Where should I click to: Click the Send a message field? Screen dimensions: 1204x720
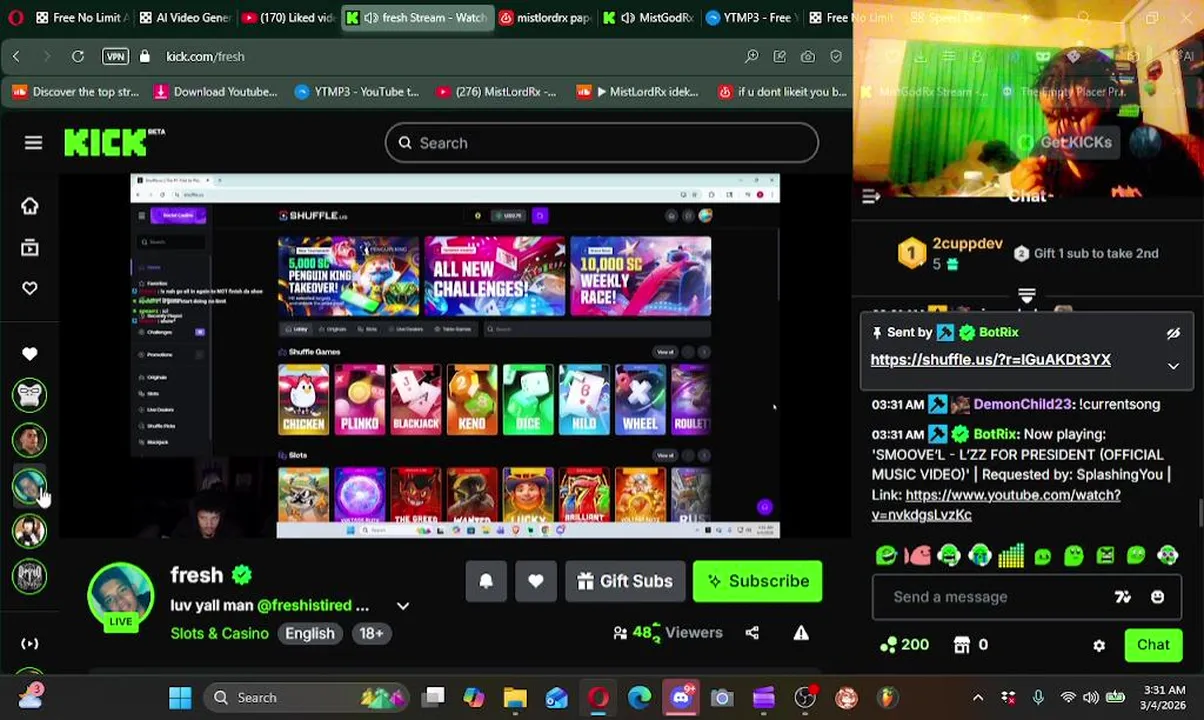1000,597
